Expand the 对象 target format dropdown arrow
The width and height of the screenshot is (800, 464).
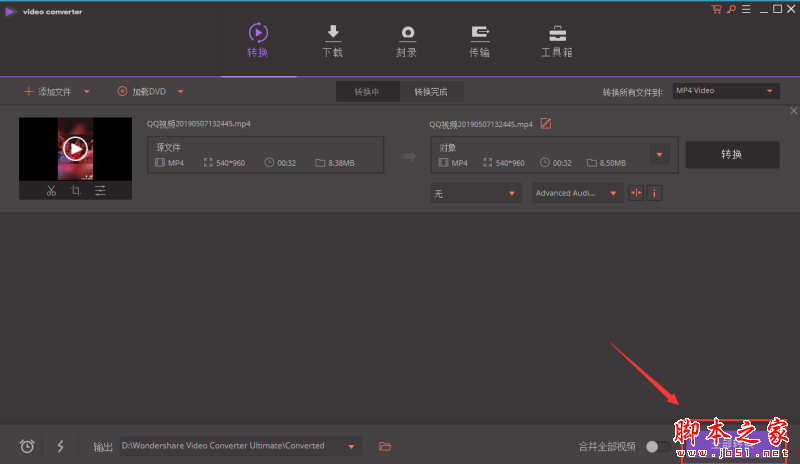[660, 155]
